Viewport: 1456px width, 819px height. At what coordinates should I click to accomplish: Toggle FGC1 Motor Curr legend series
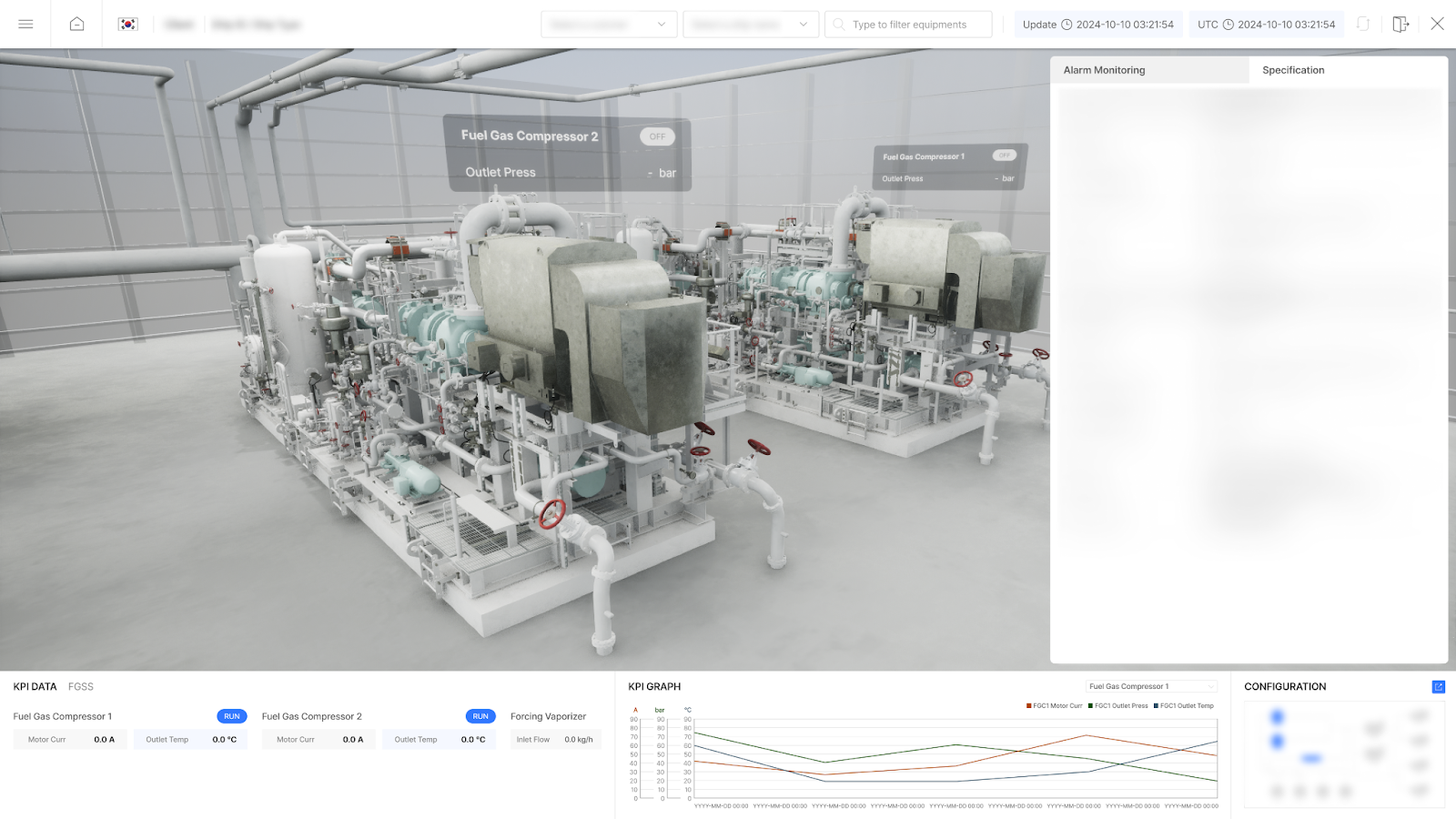pyautogui.click(x=1055, y=706)
